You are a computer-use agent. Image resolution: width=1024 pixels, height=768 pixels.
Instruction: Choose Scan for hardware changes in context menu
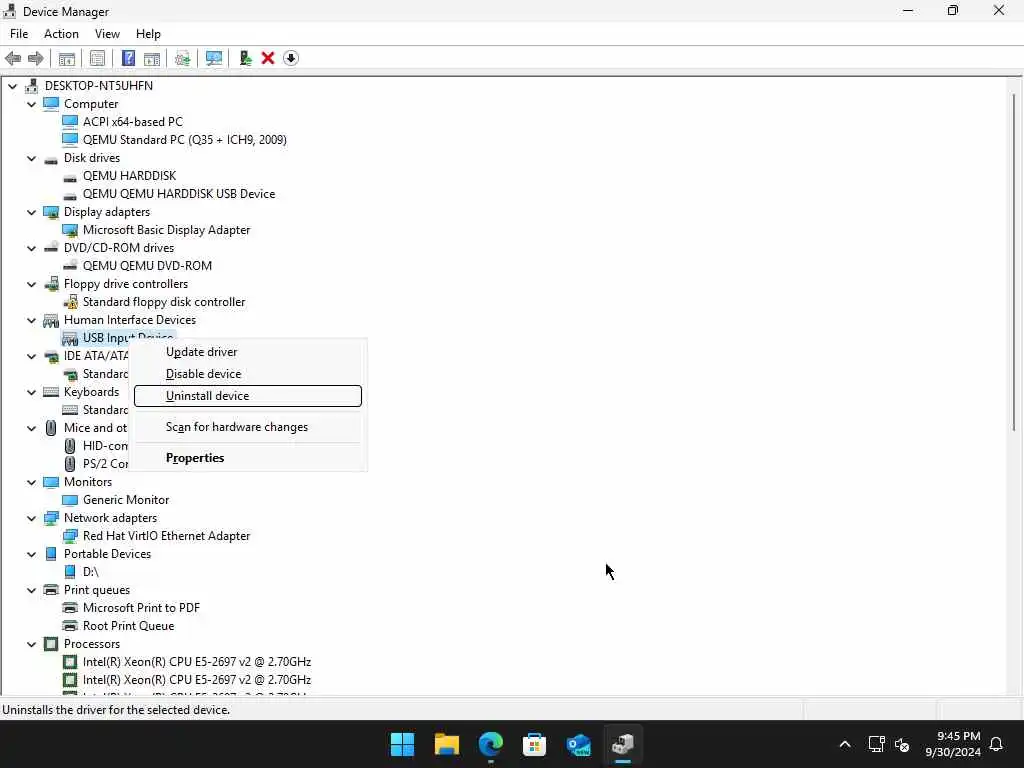click(248, 427)
